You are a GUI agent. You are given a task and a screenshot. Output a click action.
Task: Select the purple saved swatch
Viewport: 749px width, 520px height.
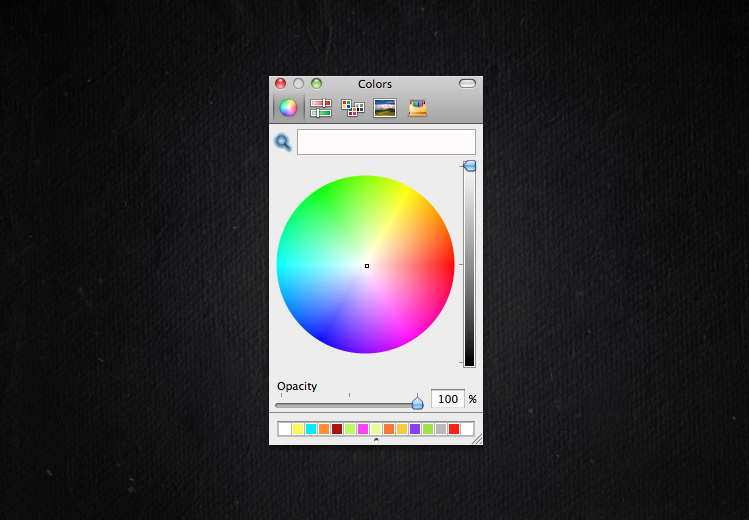[x=415, y=429]
